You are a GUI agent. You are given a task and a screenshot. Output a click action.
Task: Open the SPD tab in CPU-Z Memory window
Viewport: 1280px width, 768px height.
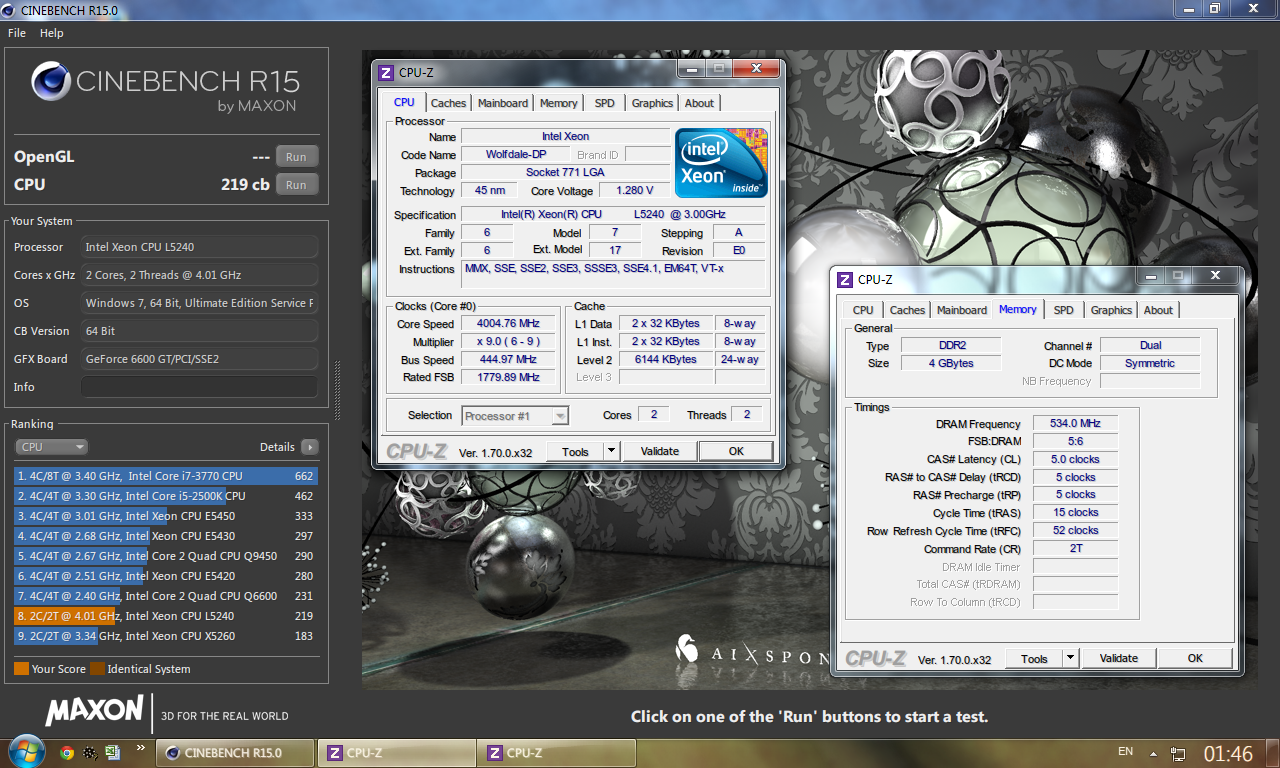(x=1064, y=310)
